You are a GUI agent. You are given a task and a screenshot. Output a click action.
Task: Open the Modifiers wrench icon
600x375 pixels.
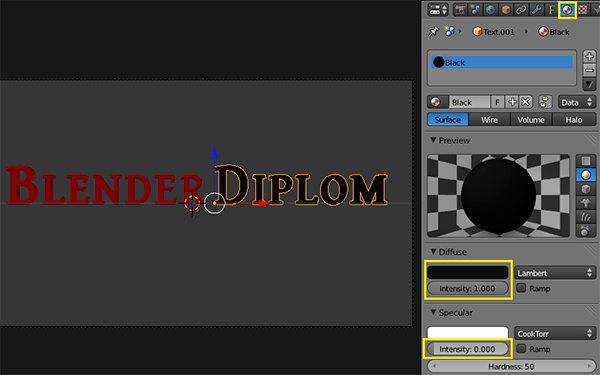point(536,10)
